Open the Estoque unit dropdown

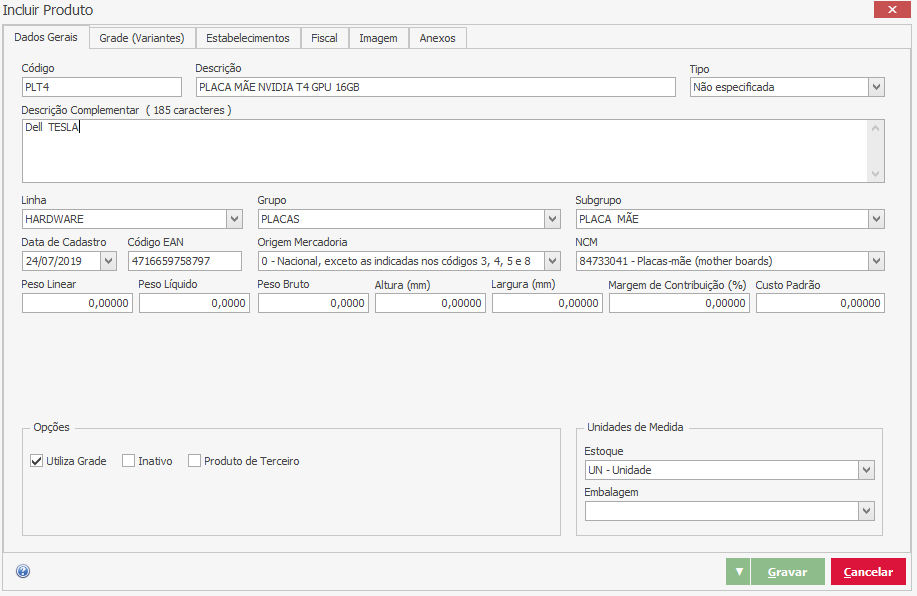(x=866, y=470)
